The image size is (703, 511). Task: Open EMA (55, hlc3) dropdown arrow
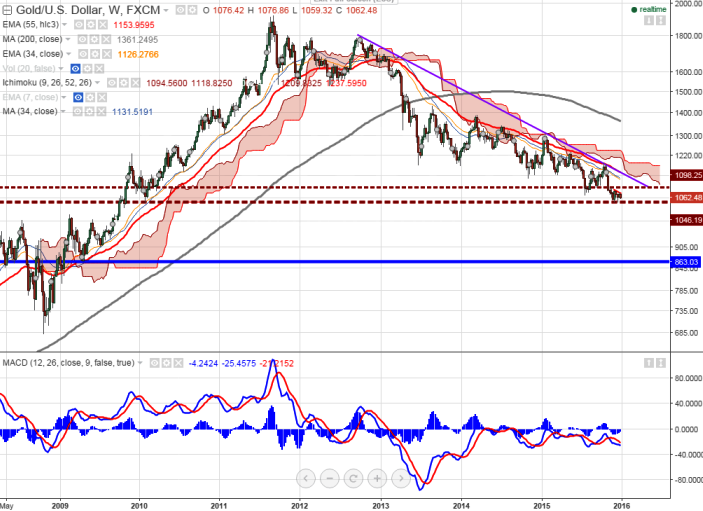click(x=65, y=25)
